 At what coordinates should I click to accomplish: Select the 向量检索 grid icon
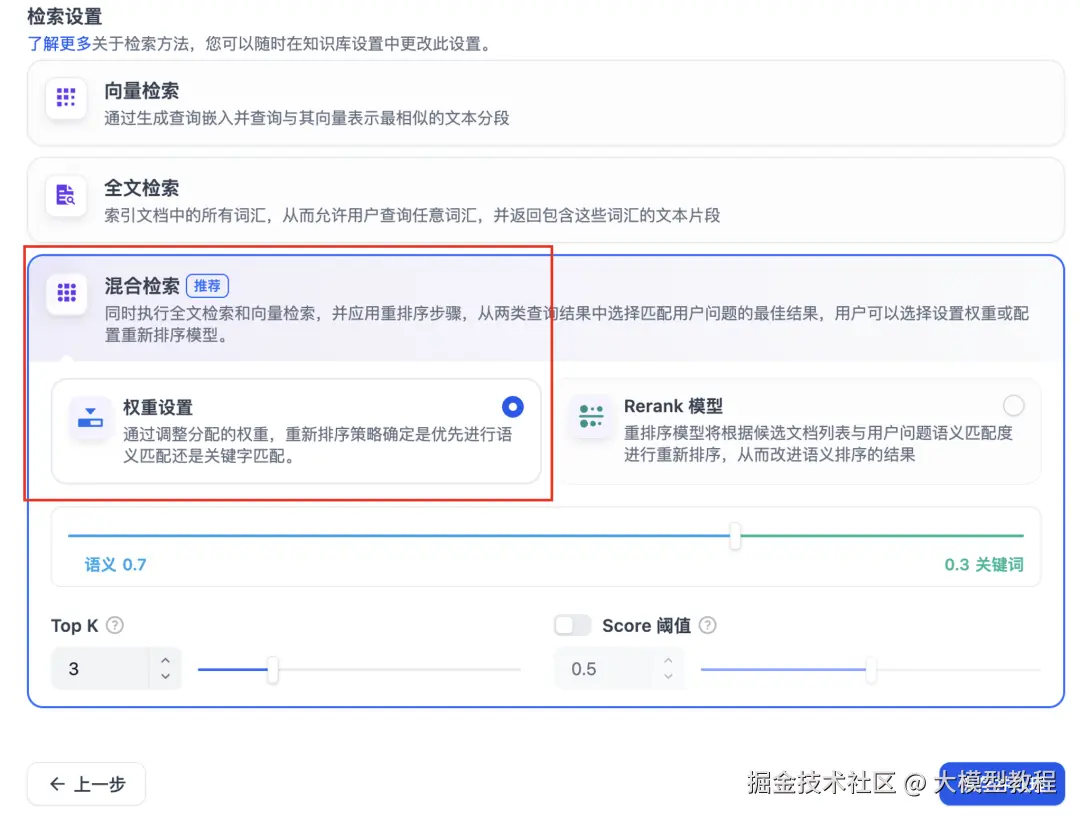tap(65, 98)
